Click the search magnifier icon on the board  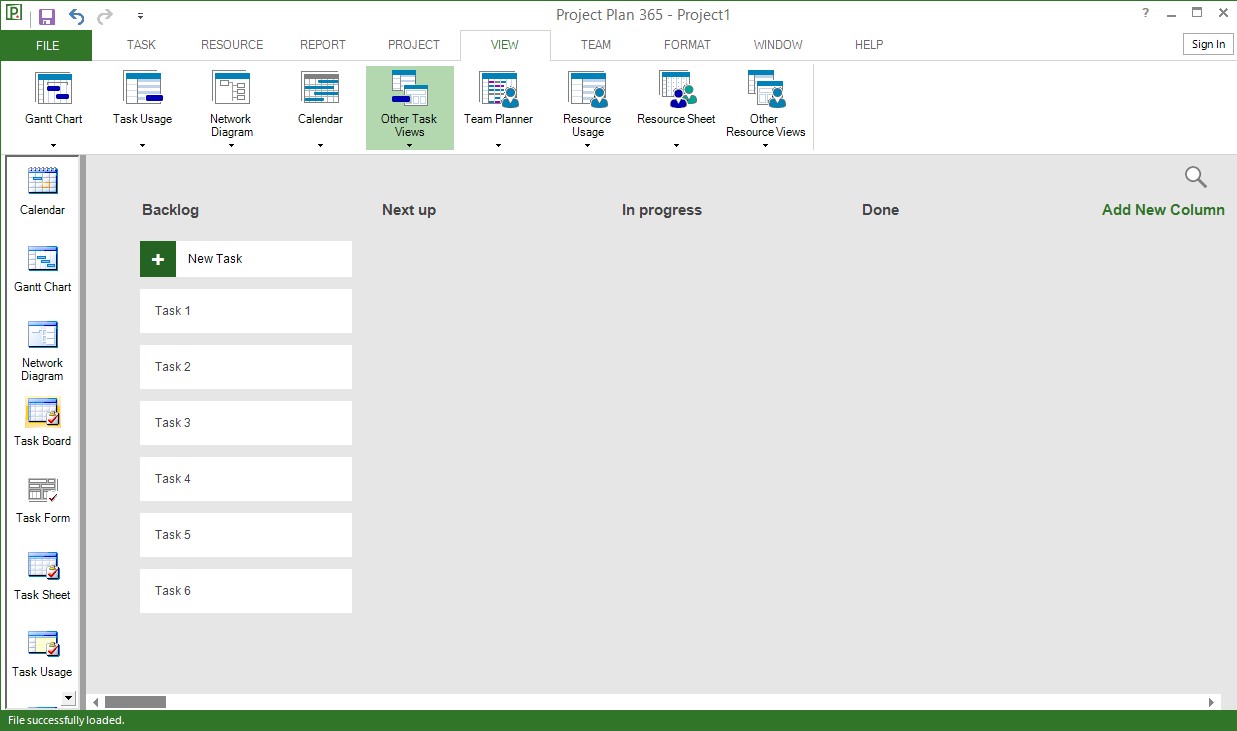[1195, 177]
